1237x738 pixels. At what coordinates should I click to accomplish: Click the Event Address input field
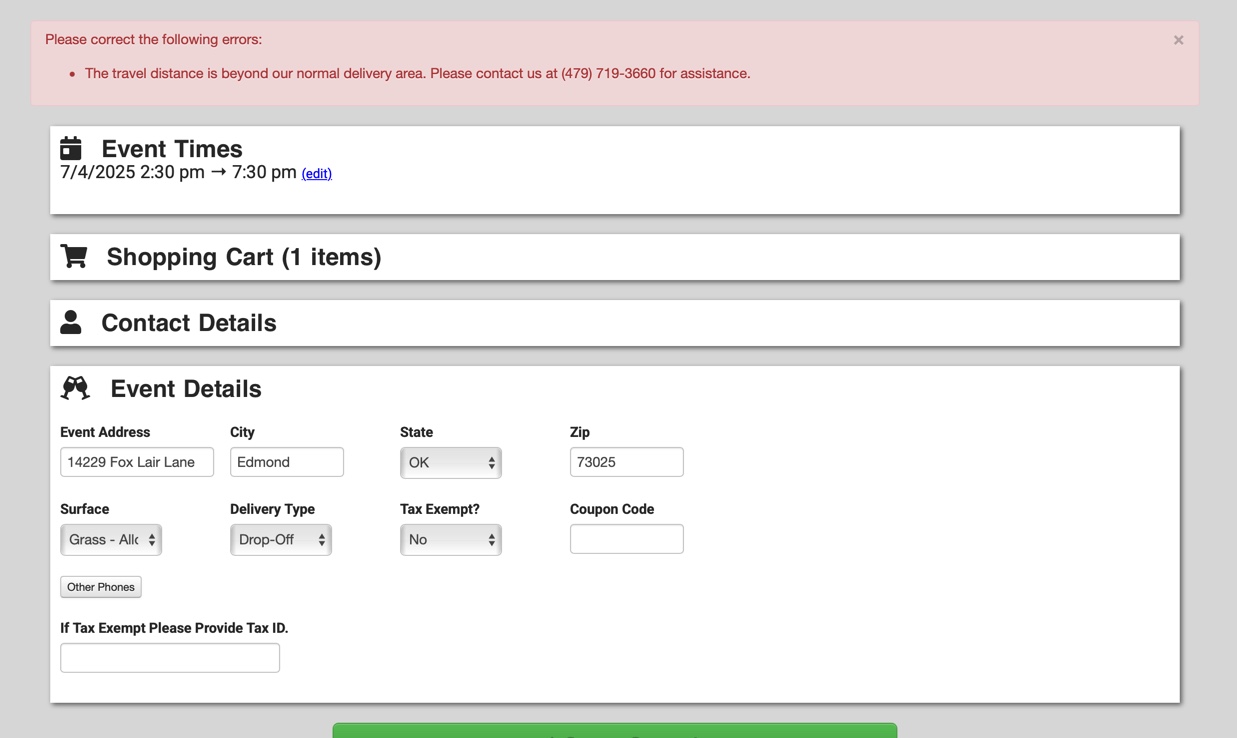(x=137, y=462)
